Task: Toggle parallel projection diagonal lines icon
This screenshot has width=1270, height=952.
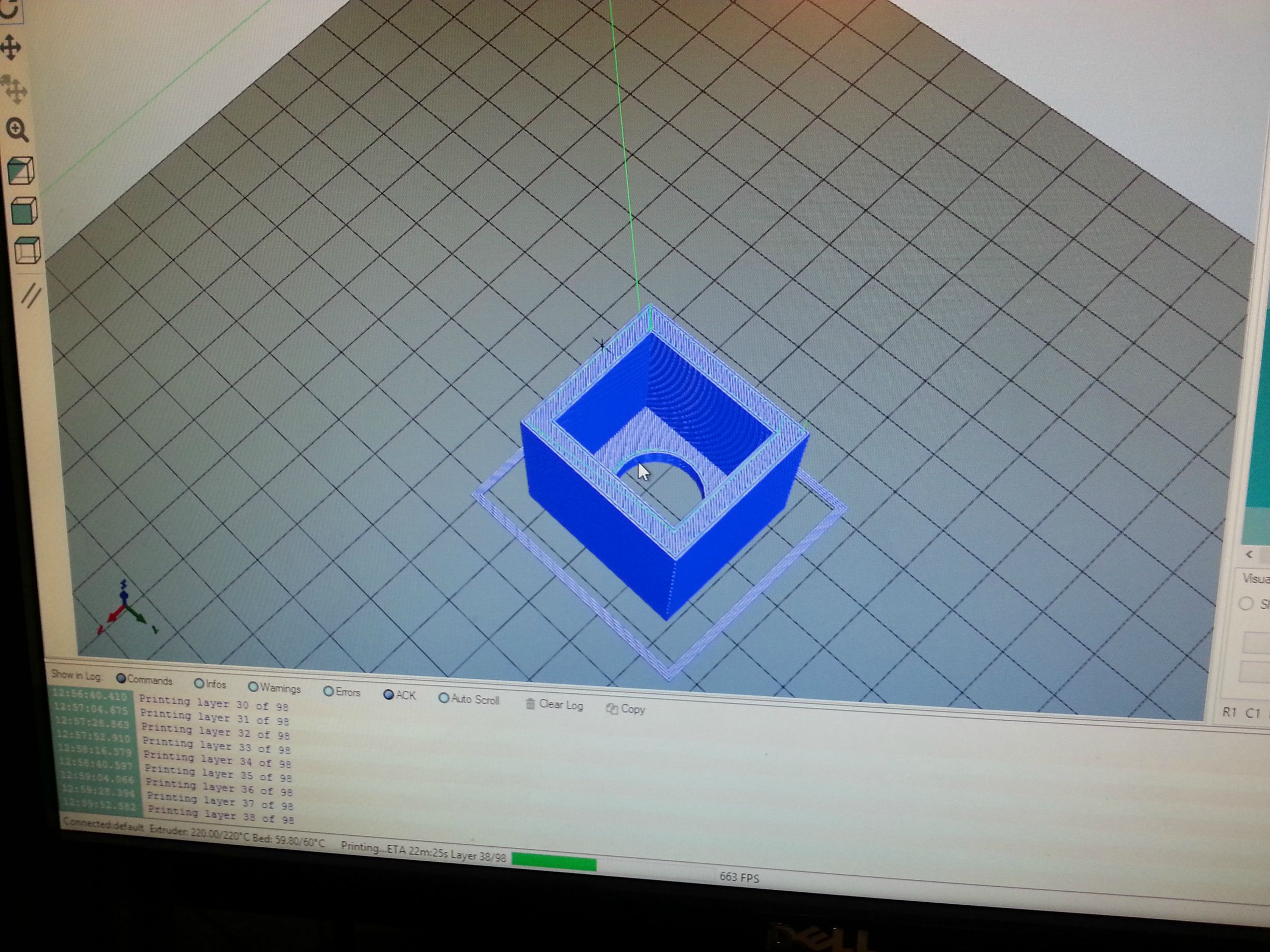Action: point(31,296)
